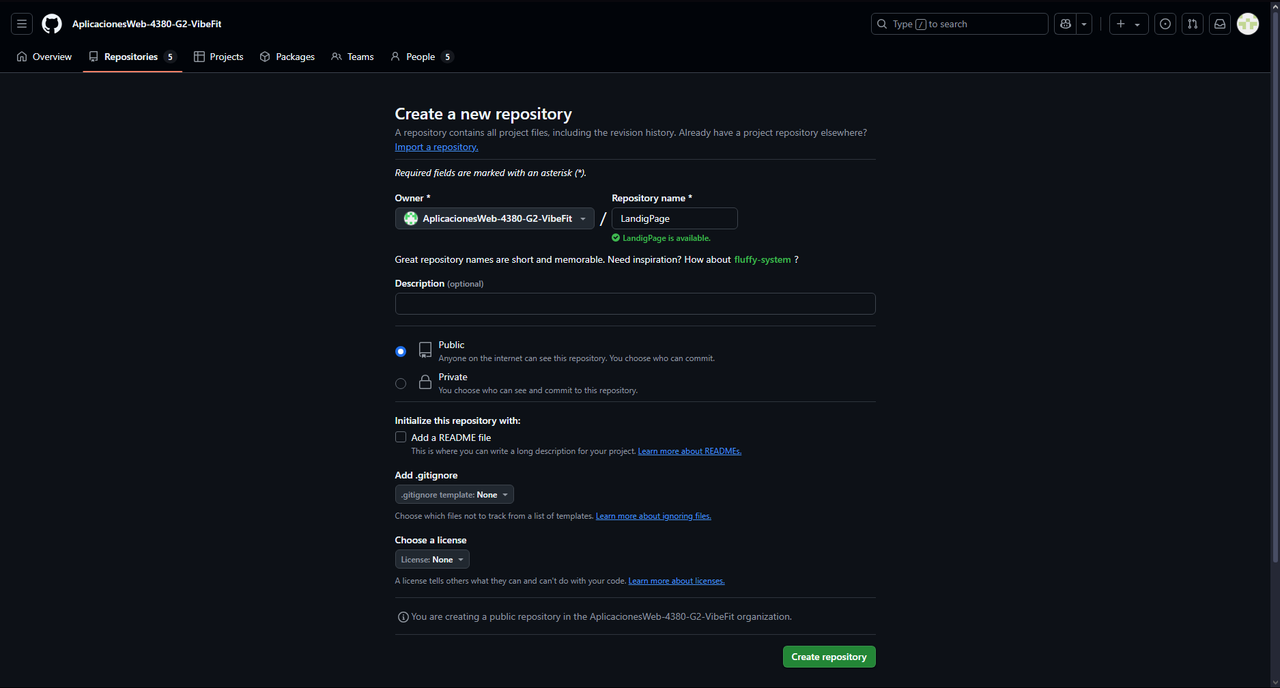Click the AplicacionesWeb-4380-G2-VibeFit organization name in header
This screenshot has width=1280, height=688.
point(147,24)
